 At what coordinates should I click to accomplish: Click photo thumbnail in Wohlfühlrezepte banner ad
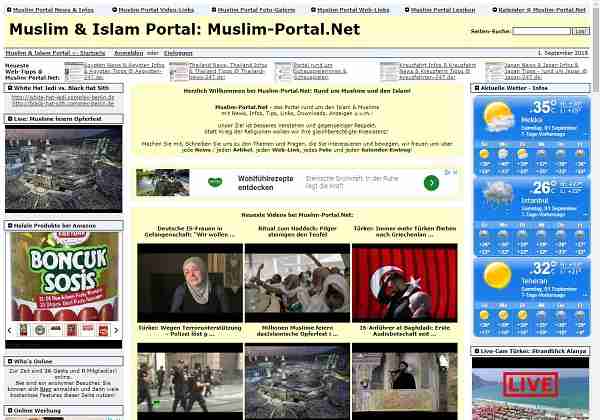coord(163,182)
